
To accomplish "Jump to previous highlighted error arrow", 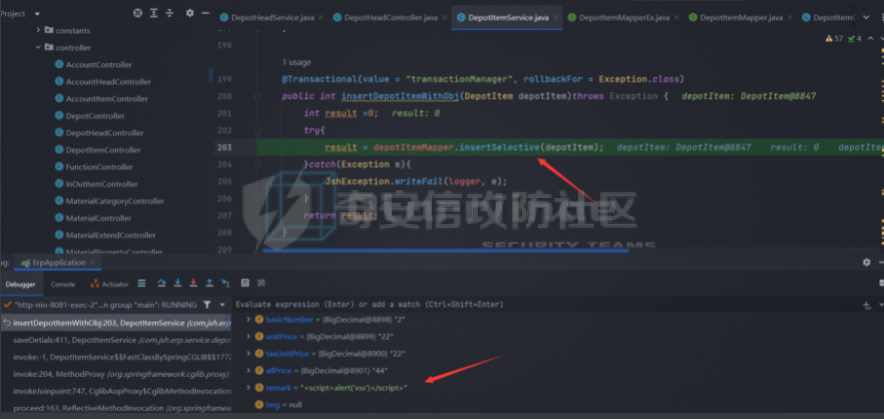I will 870,38.
